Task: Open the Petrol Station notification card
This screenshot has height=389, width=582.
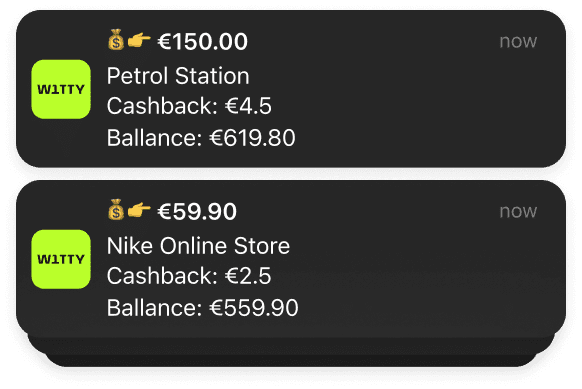Action: pos(291,89)
